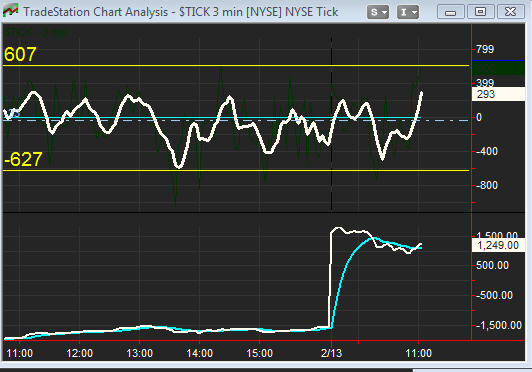This screenshot has width=532, height=372.
Task: Click the 15:00 time axis label
Action: coord(260,353)
